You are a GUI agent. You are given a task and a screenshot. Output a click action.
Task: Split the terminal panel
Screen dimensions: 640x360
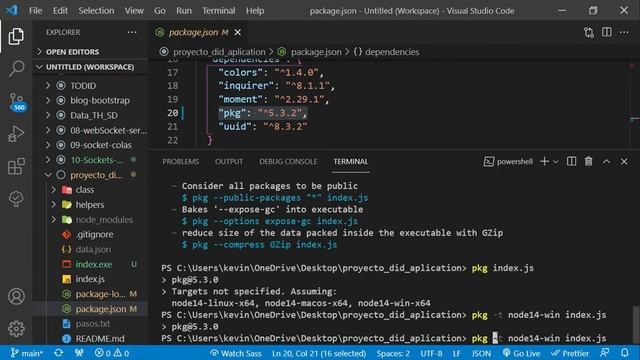pos(571,162)
